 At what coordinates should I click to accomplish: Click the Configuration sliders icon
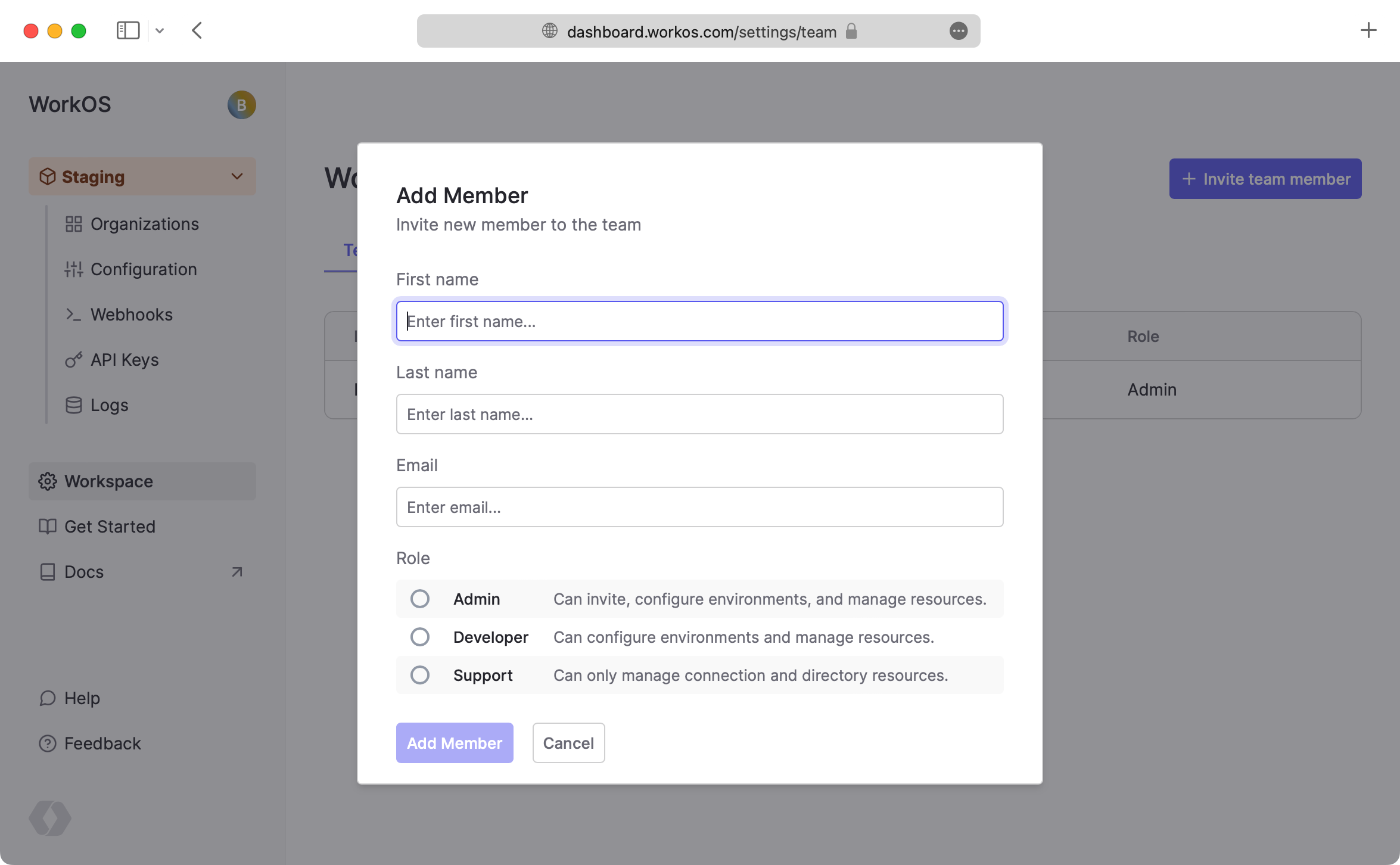[73, 269]
